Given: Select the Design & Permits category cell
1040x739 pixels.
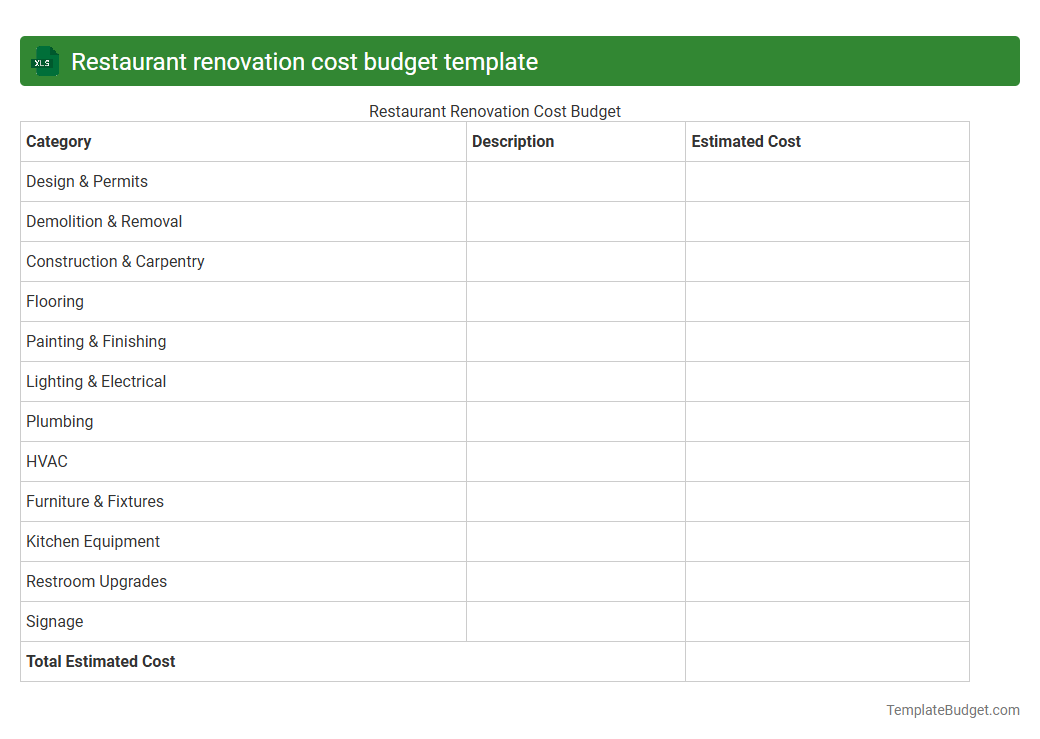Looking at the screenshot, I should click(x=87, y=181).
